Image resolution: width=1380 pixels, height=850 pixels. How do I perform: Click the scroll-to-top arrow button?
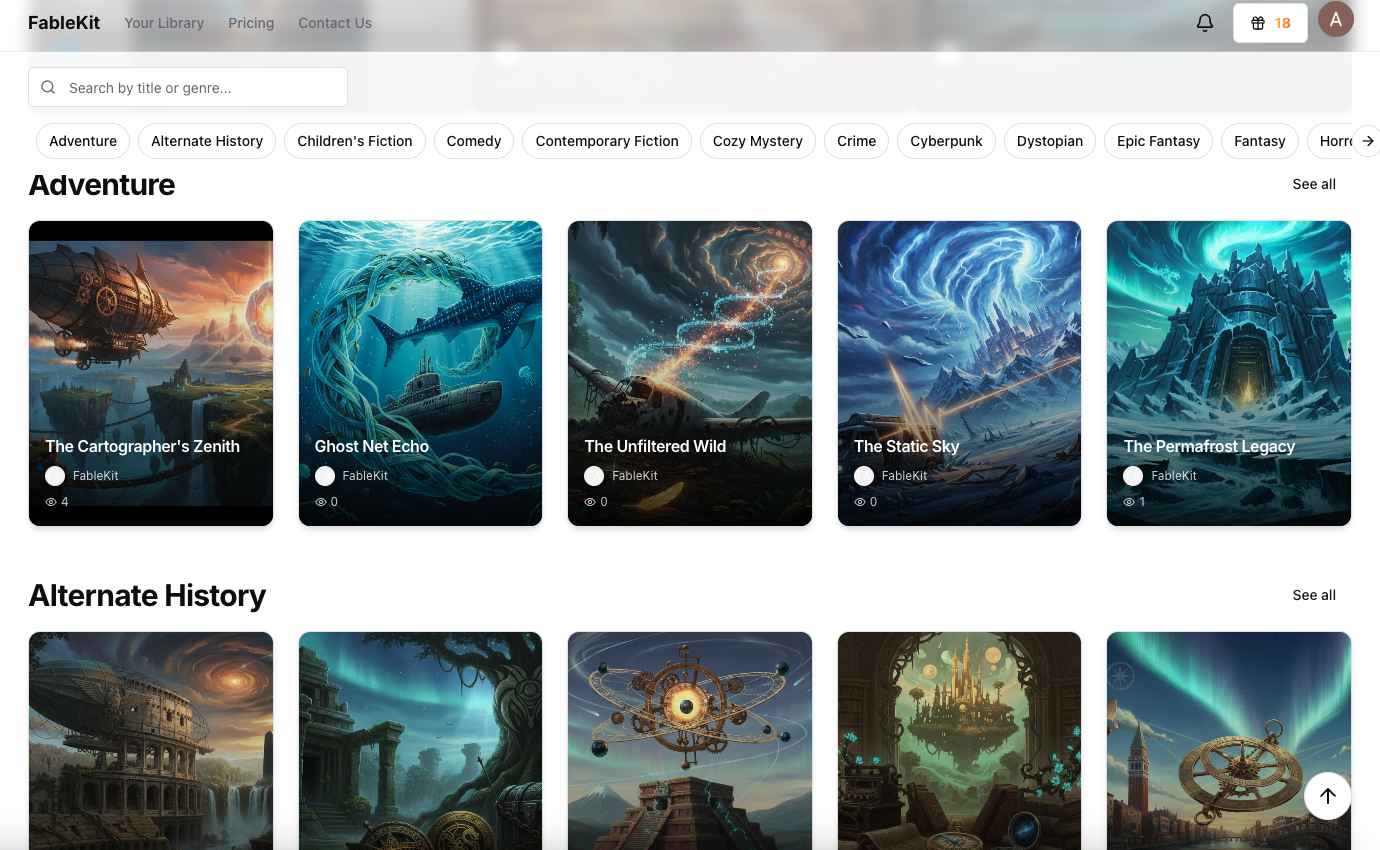point(1327,796)
